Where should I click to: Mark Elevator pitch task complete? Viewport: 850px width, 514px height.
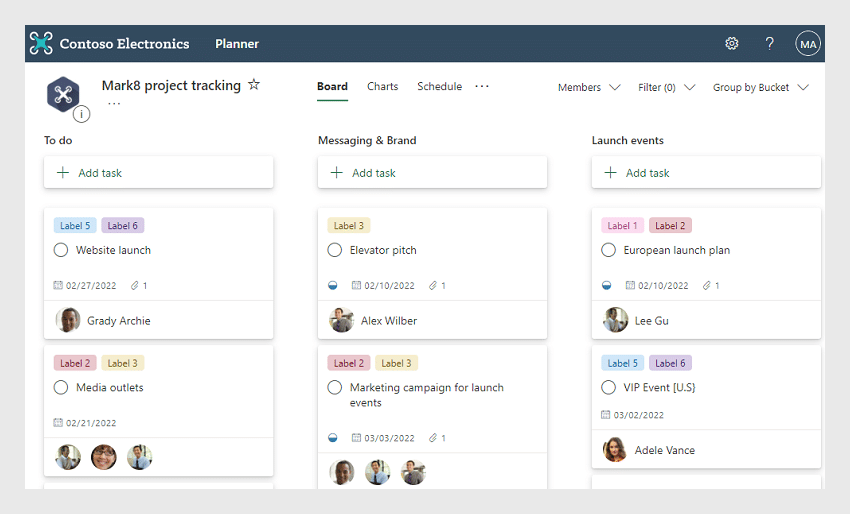(x=334, y=250)
